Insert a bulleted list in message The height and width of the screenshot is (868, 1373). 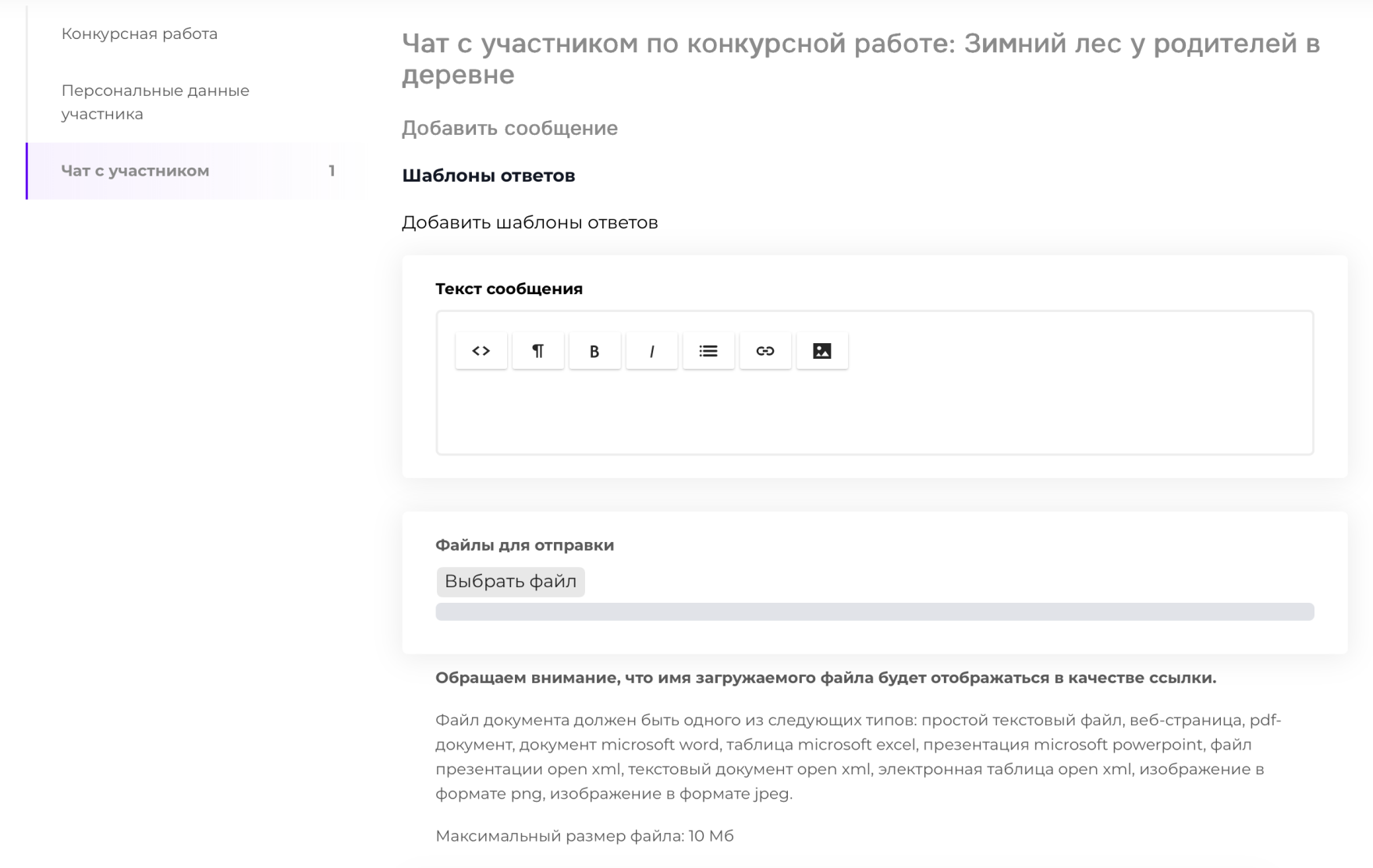708,351
